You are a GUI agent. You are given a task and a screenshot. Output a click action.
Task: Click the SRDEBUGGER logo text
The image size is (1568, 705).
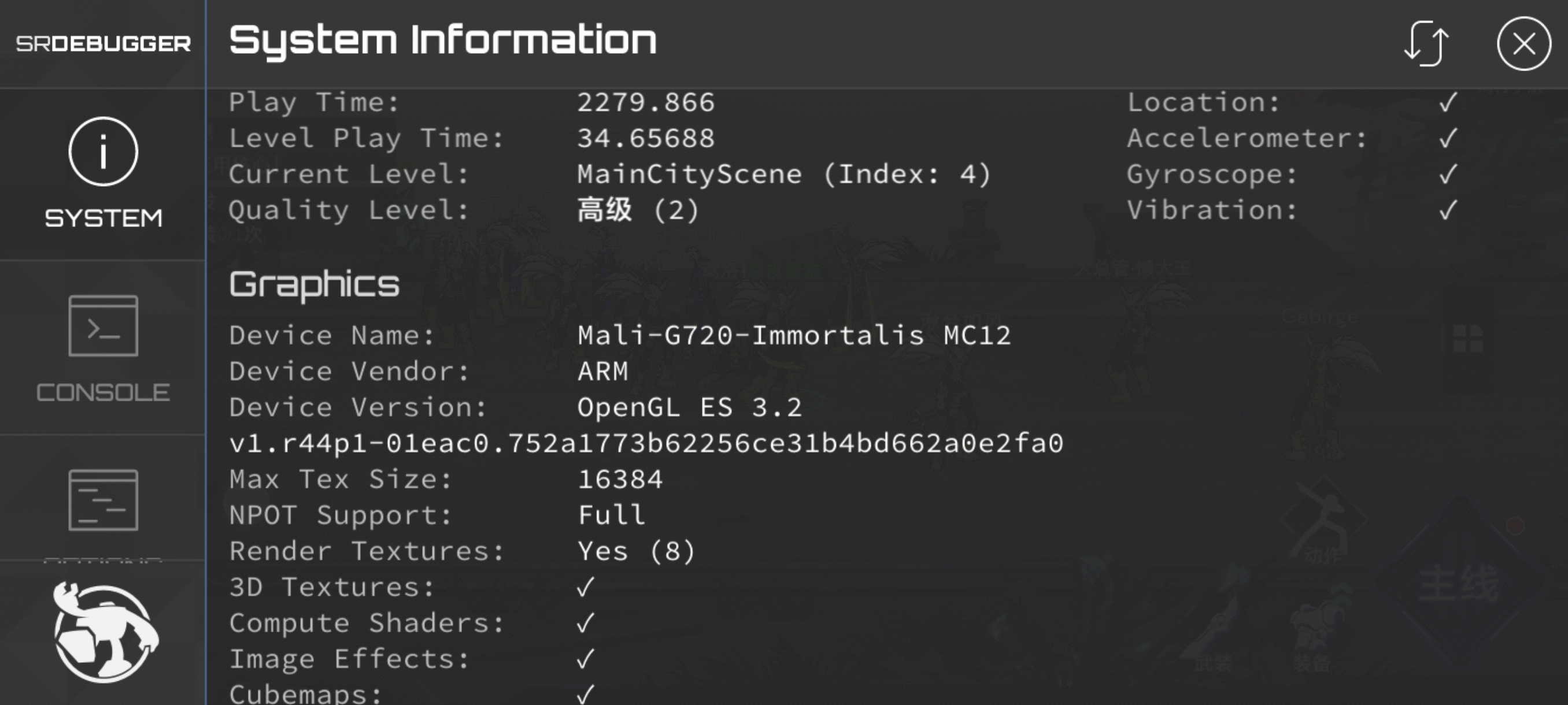(103, 44)
